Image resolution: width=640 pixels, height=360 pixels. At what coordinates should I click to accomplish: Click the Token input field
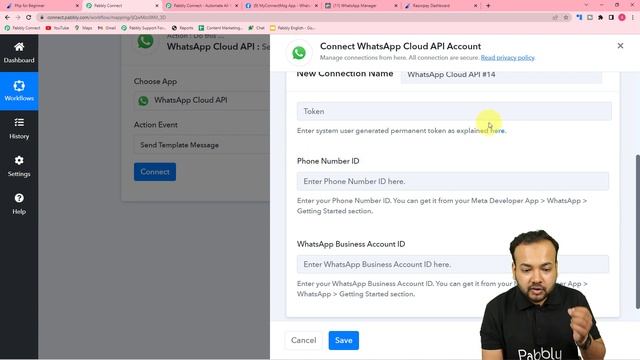coord(454,111)
